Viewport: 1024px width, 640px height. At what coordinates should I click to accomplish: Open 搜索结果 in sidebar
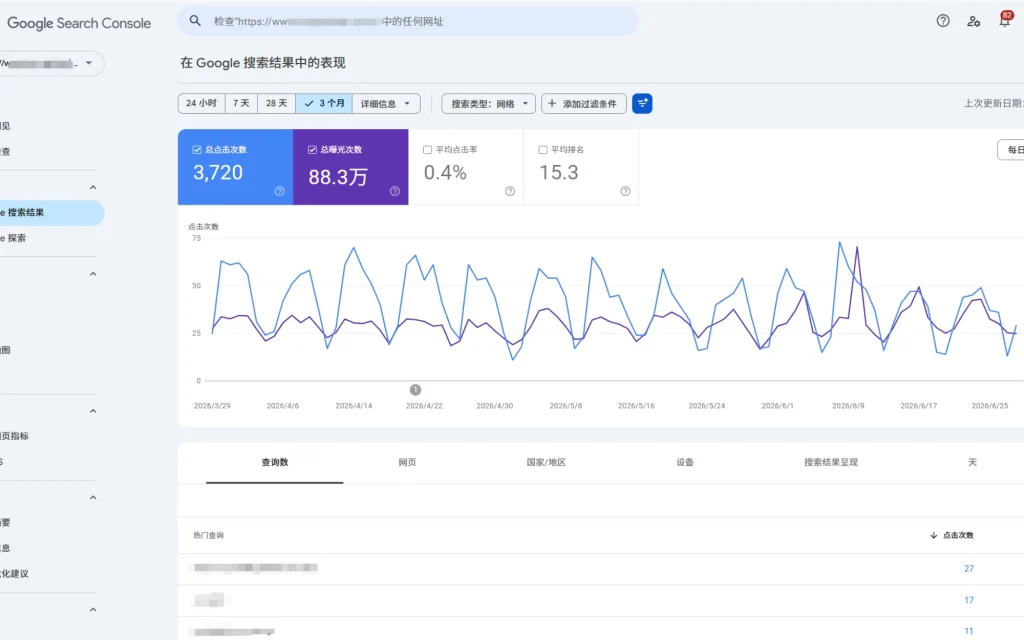51,213
